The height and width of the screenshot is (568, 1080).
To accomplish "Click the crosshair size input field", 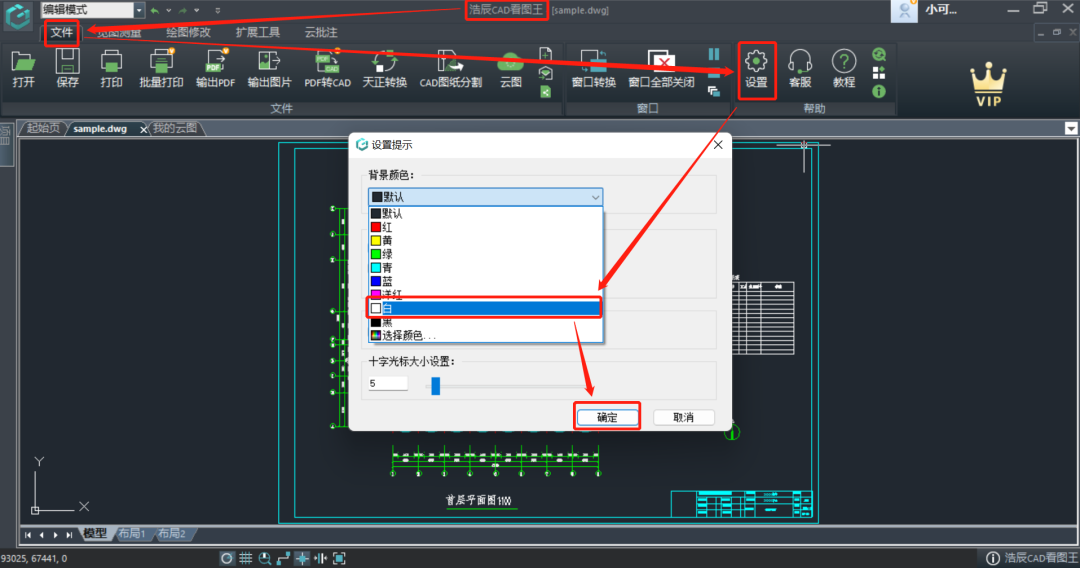I will pos(388,384).
